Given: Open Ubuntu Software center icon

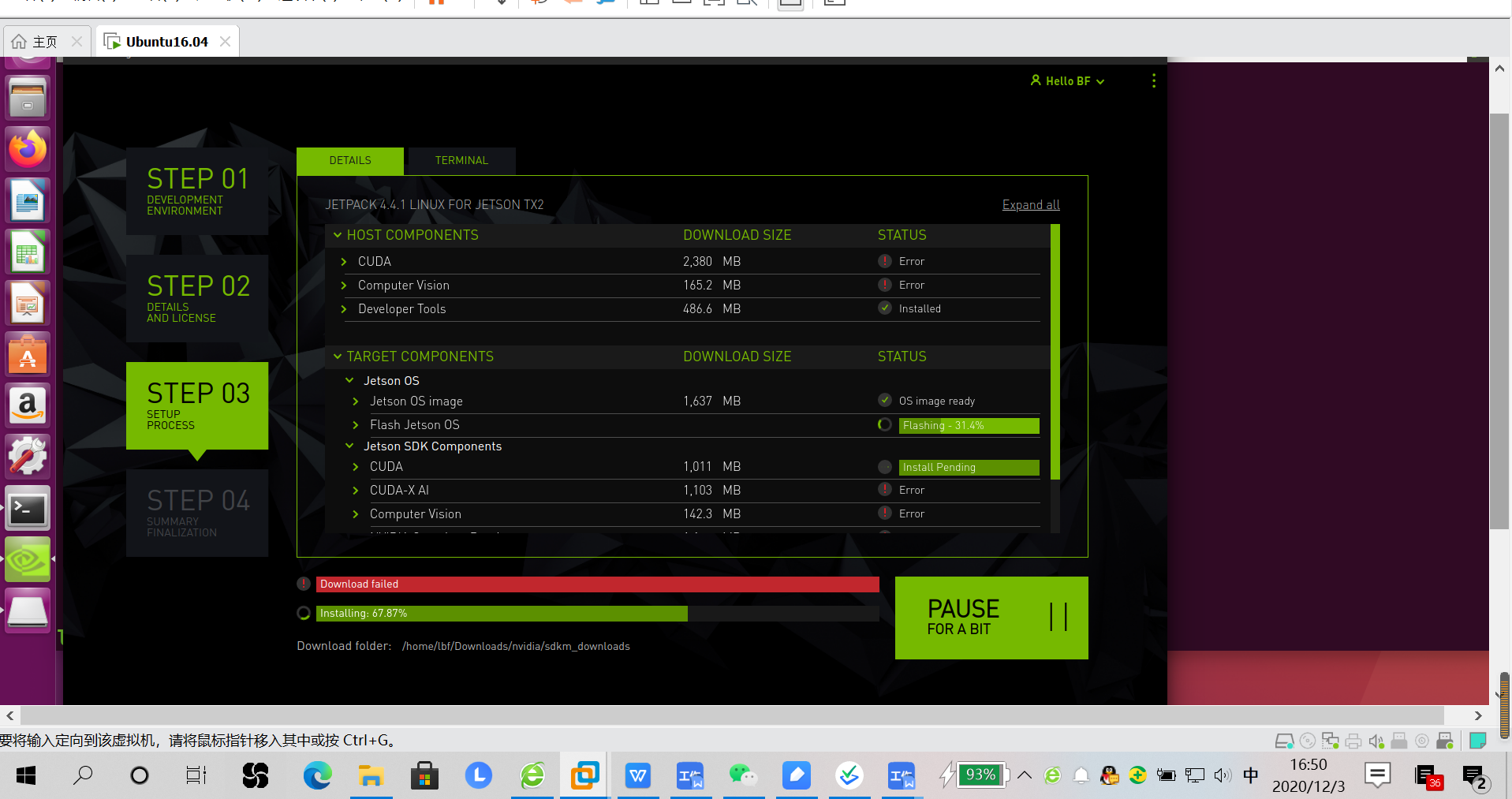Looking at the screenshot, I should (x=28, y=354).
